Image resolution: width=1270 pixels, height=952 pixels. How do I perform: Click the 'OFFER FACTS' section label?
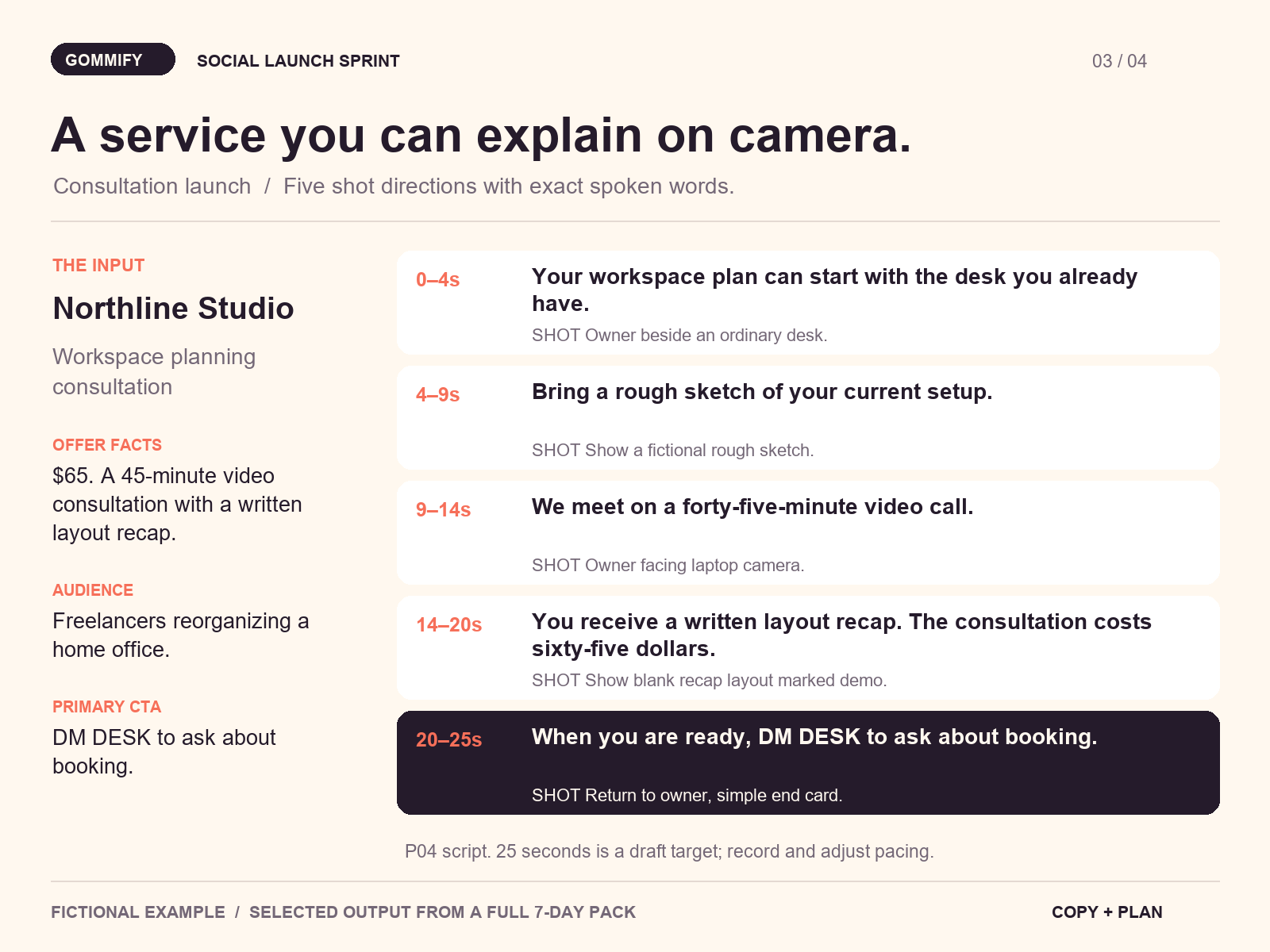tap(107, 445)
